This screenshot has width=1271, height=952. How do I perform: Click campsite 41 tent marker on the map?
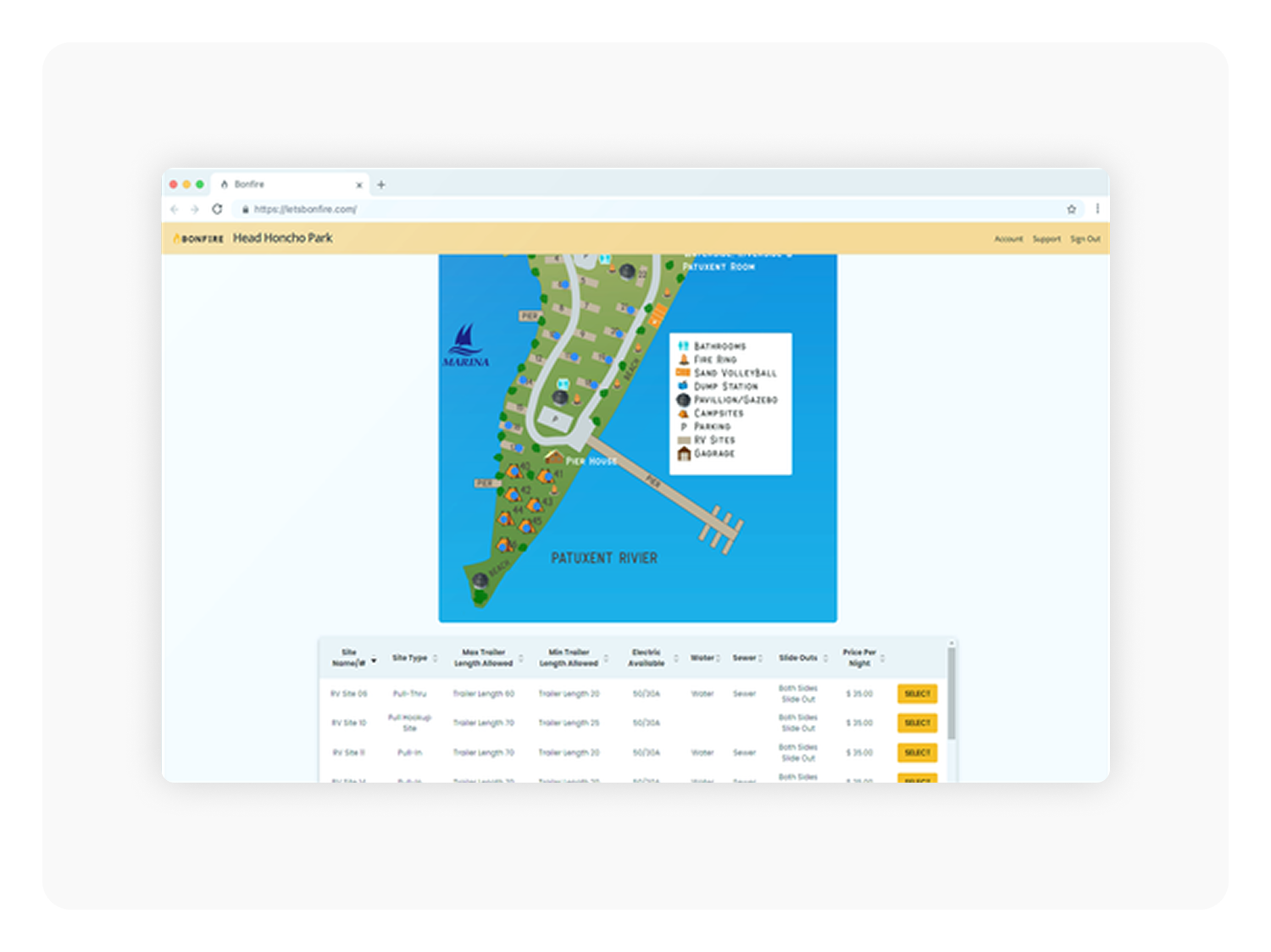[x=547, y=477]
